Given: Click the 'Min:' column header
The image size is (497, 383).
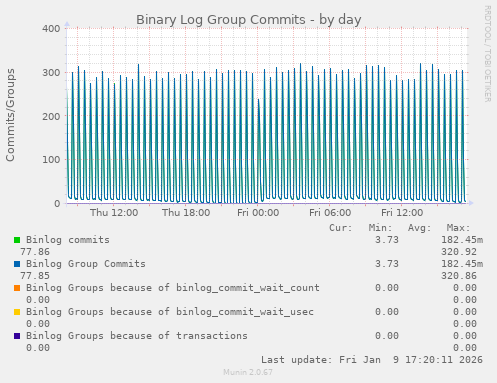Looking at the screenshot, I should pos(380,228).
